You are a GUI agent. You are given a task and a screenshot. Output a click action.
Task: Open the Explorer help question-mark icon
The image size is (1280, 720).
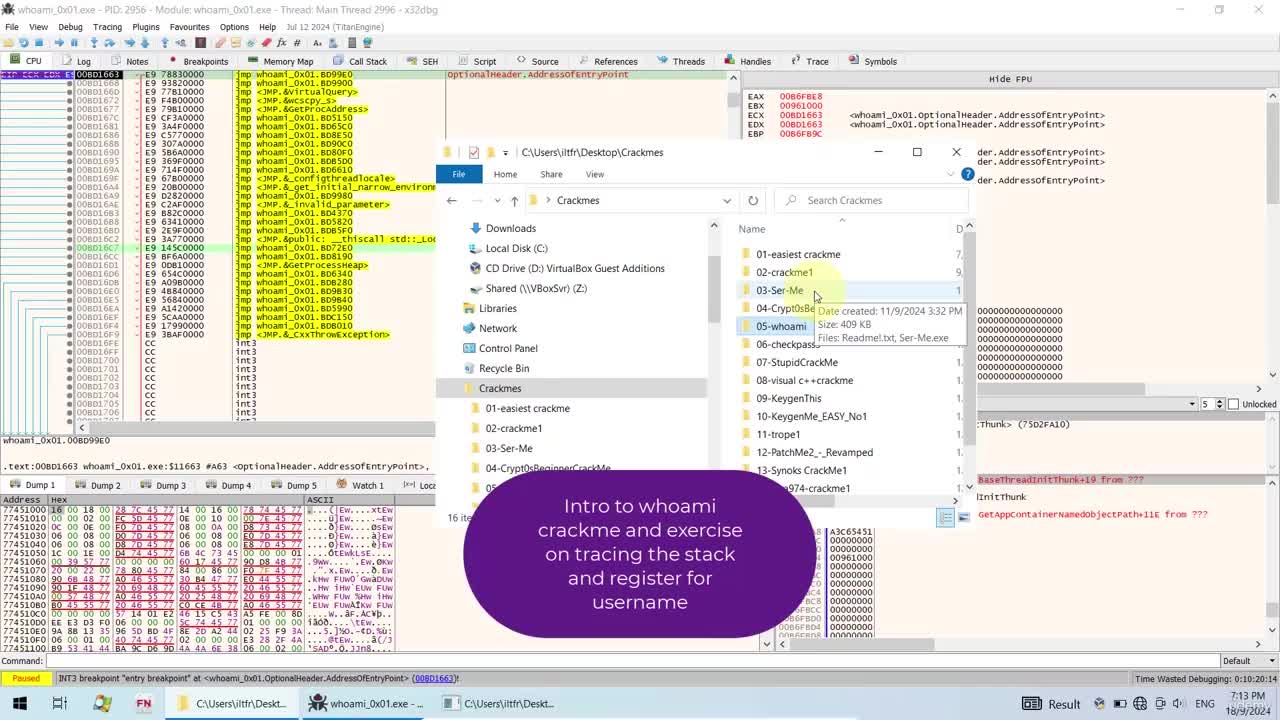point(967,174)
